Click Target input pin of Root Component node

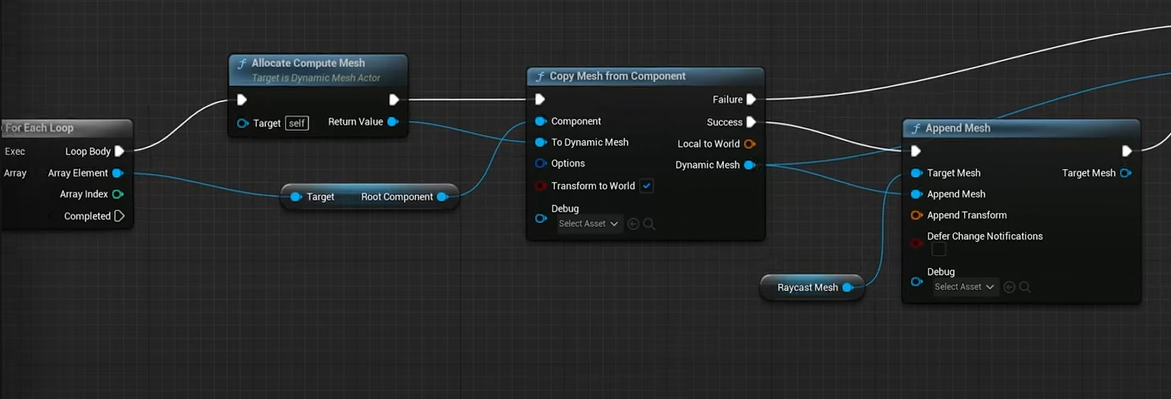296,197
